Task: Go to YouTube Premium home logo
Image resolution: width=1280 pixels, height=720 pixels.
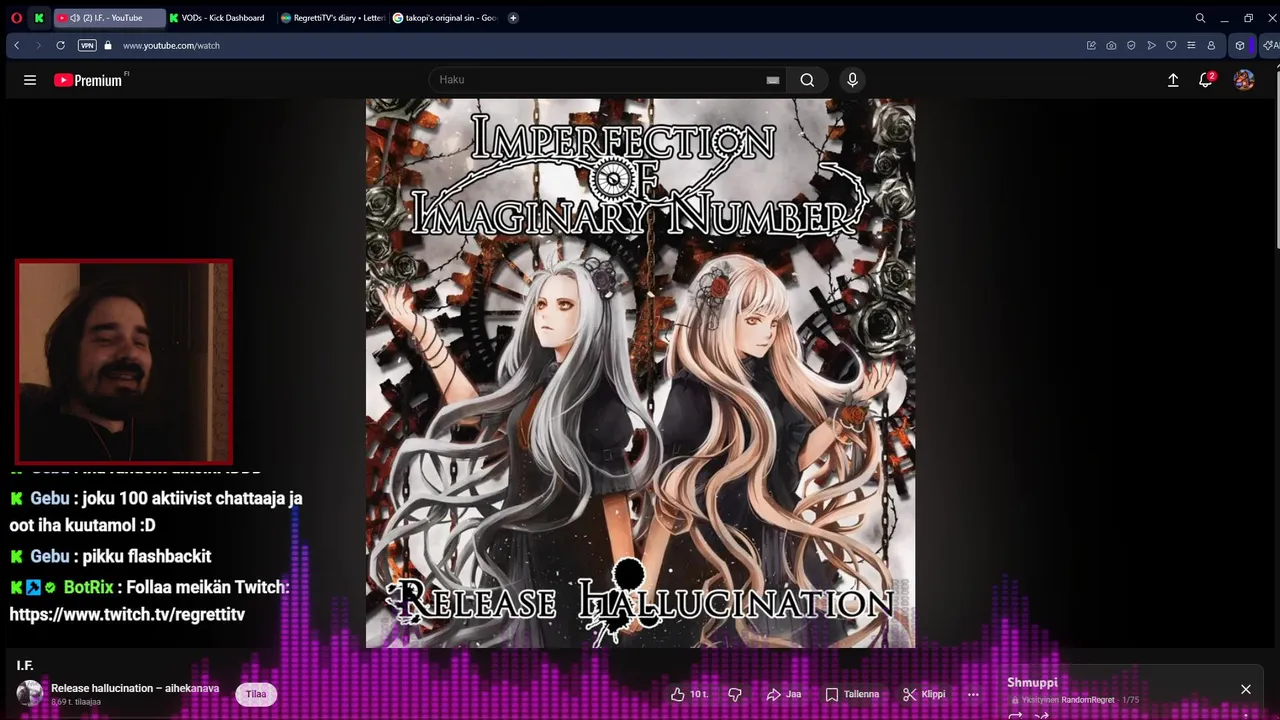Action: 90,80
